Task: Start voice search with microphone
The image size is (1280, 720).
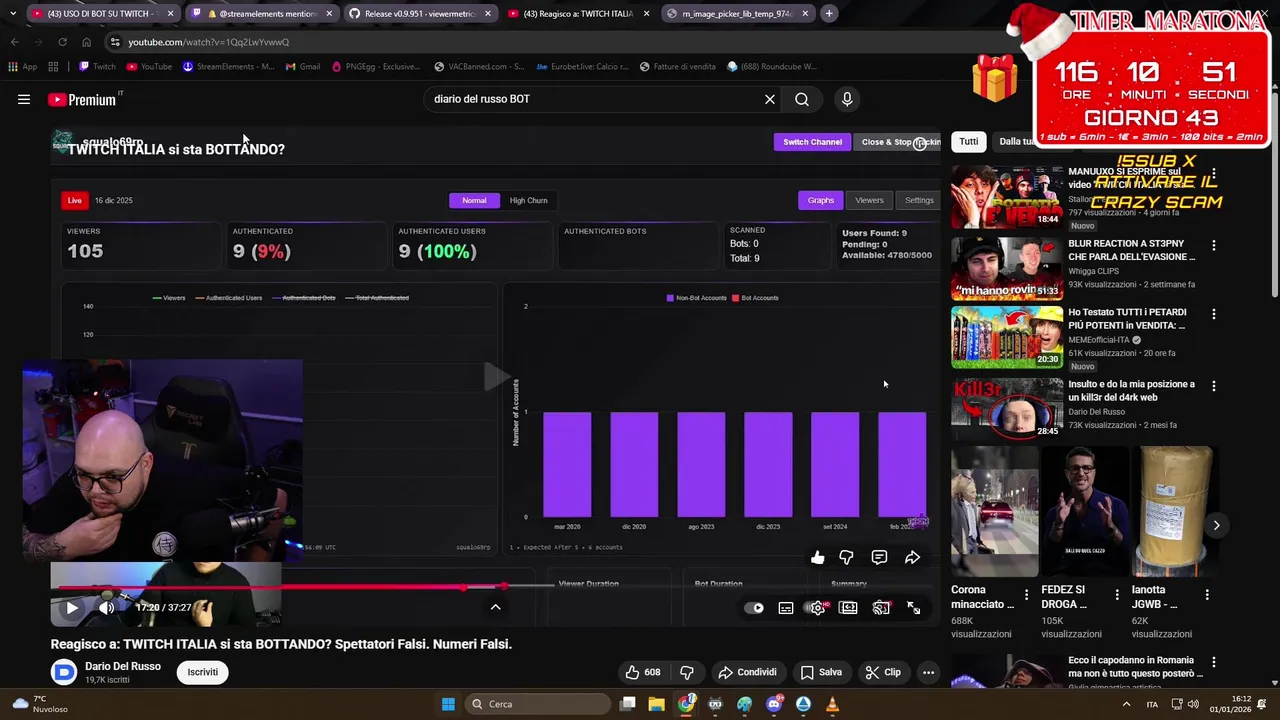Action: point(847,99)
